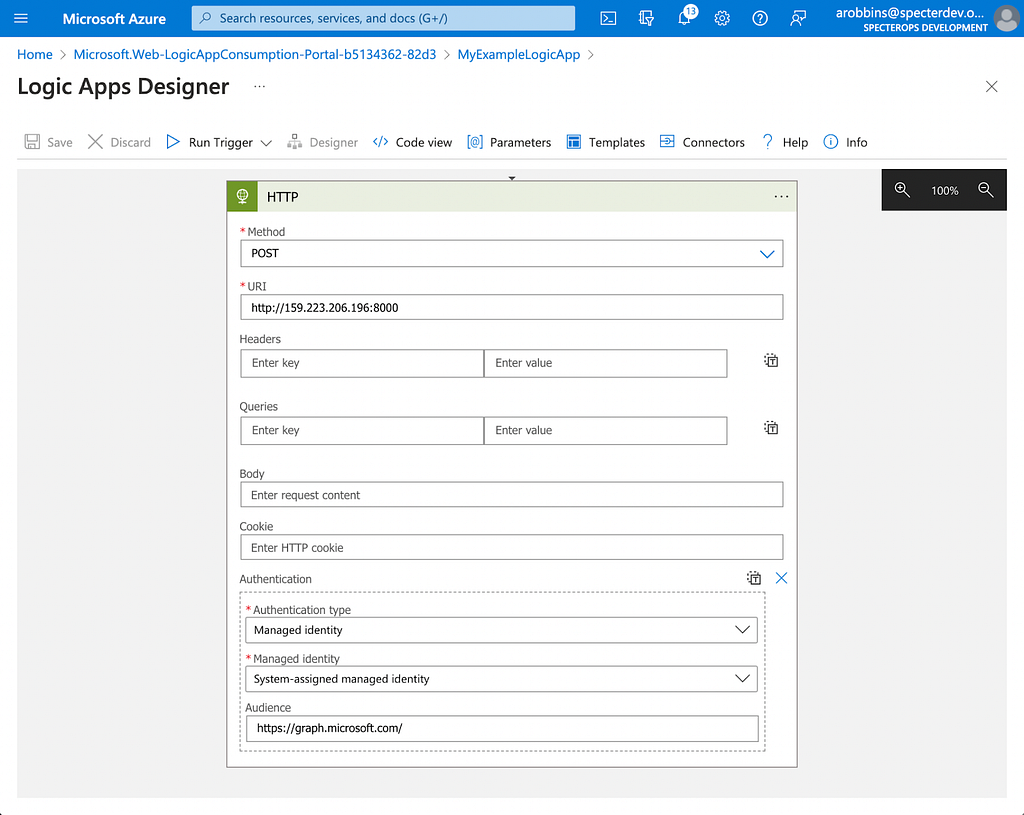Click the URI input field

coord(511,307)
